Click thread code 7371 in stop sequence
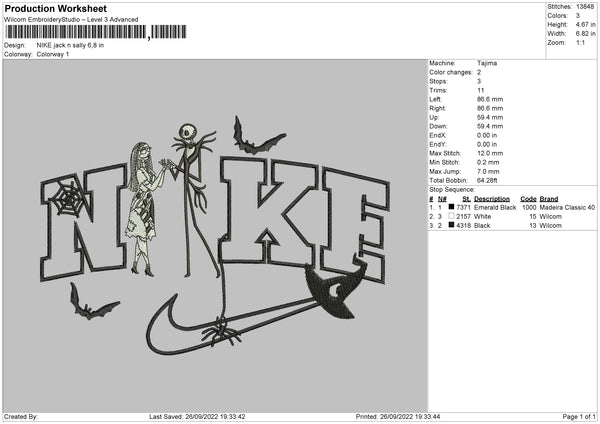The height and width of the screenshot is (424, 600). click(x=463, y=207)
